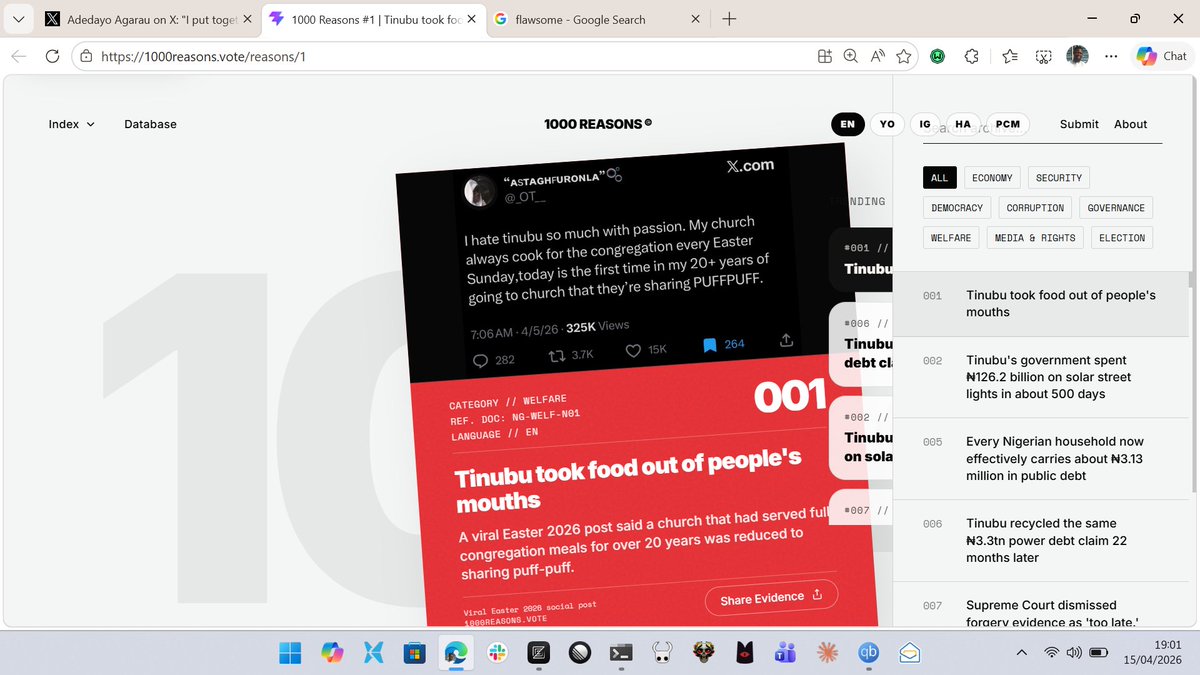Select the EN language toggle
The height and width of the screenshot is (675, 1200).
coord(848,124)
